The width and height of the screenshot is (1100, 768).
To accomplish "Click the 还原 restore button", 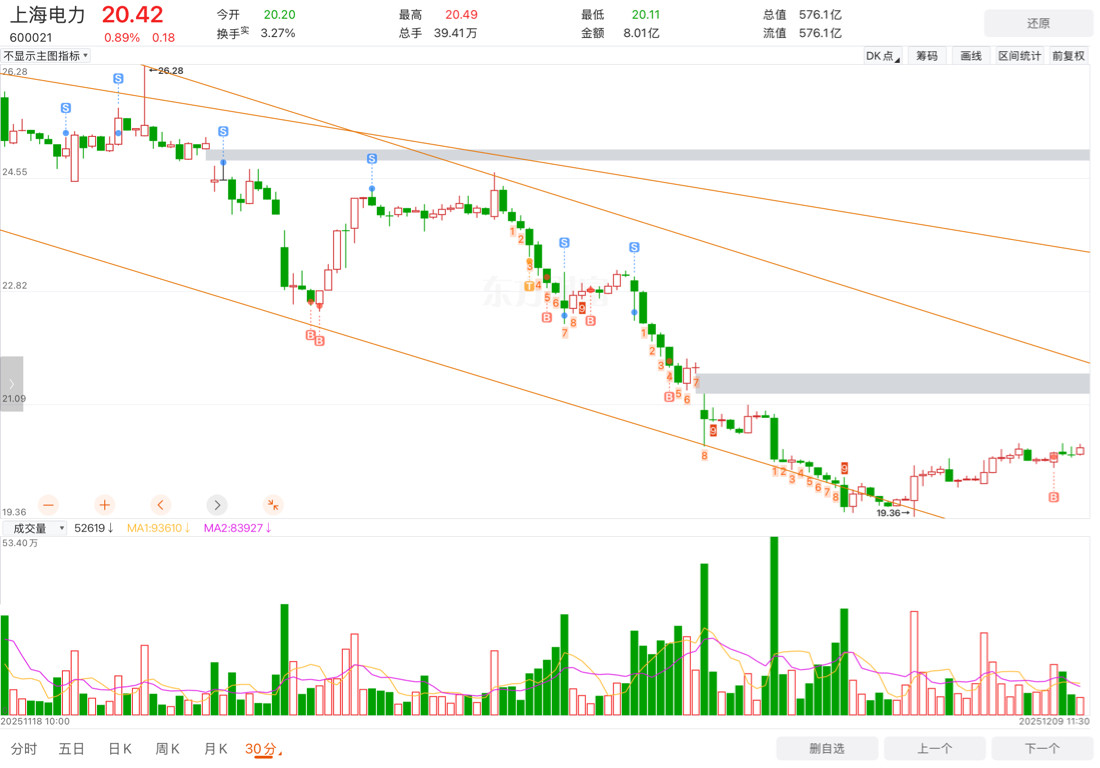I will click(x=1038, y=23).
